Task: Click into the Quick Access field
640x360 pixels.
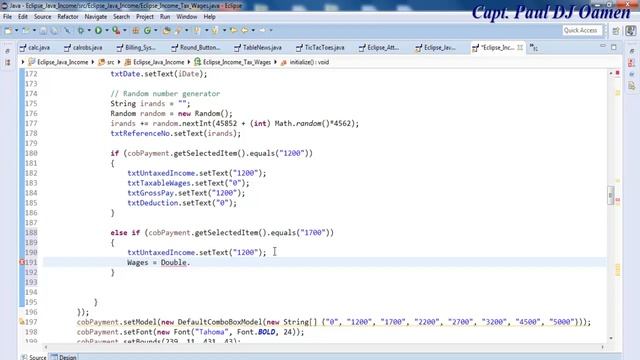Action: click(x=582, y=30)
